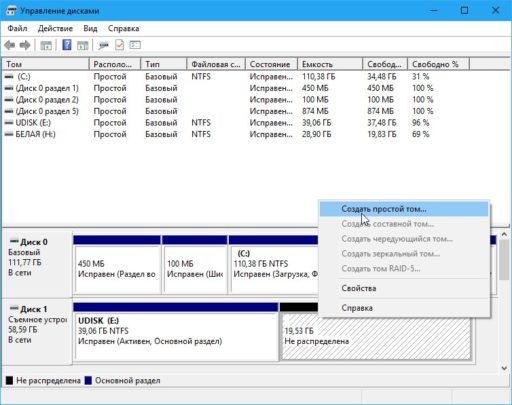The image size is (512, 405).
Task: Click the drive icon of Диск 0 раздел 2 row
Action: (9, 100)
